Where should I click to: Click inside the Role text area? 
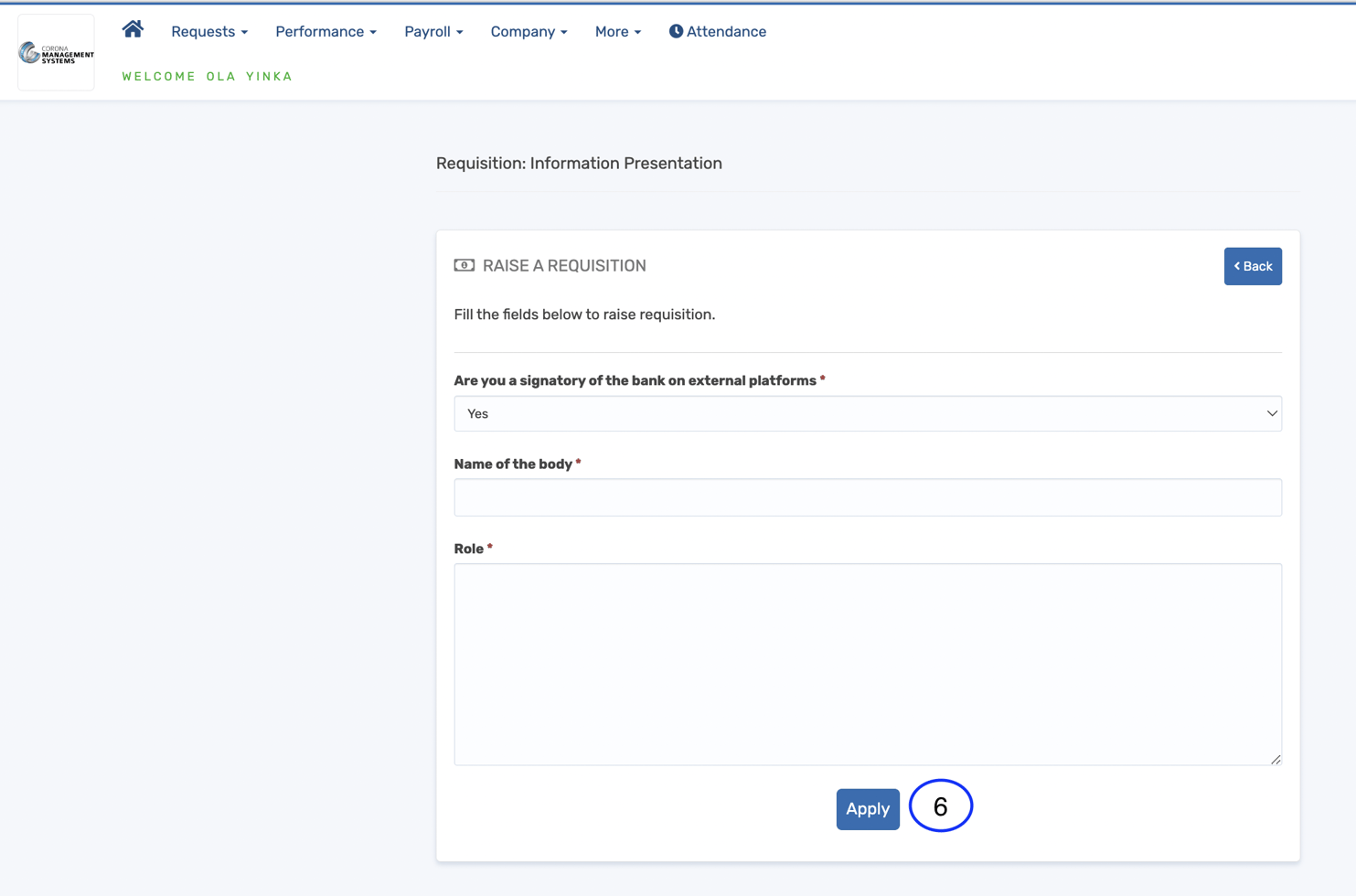coord(868,663)
